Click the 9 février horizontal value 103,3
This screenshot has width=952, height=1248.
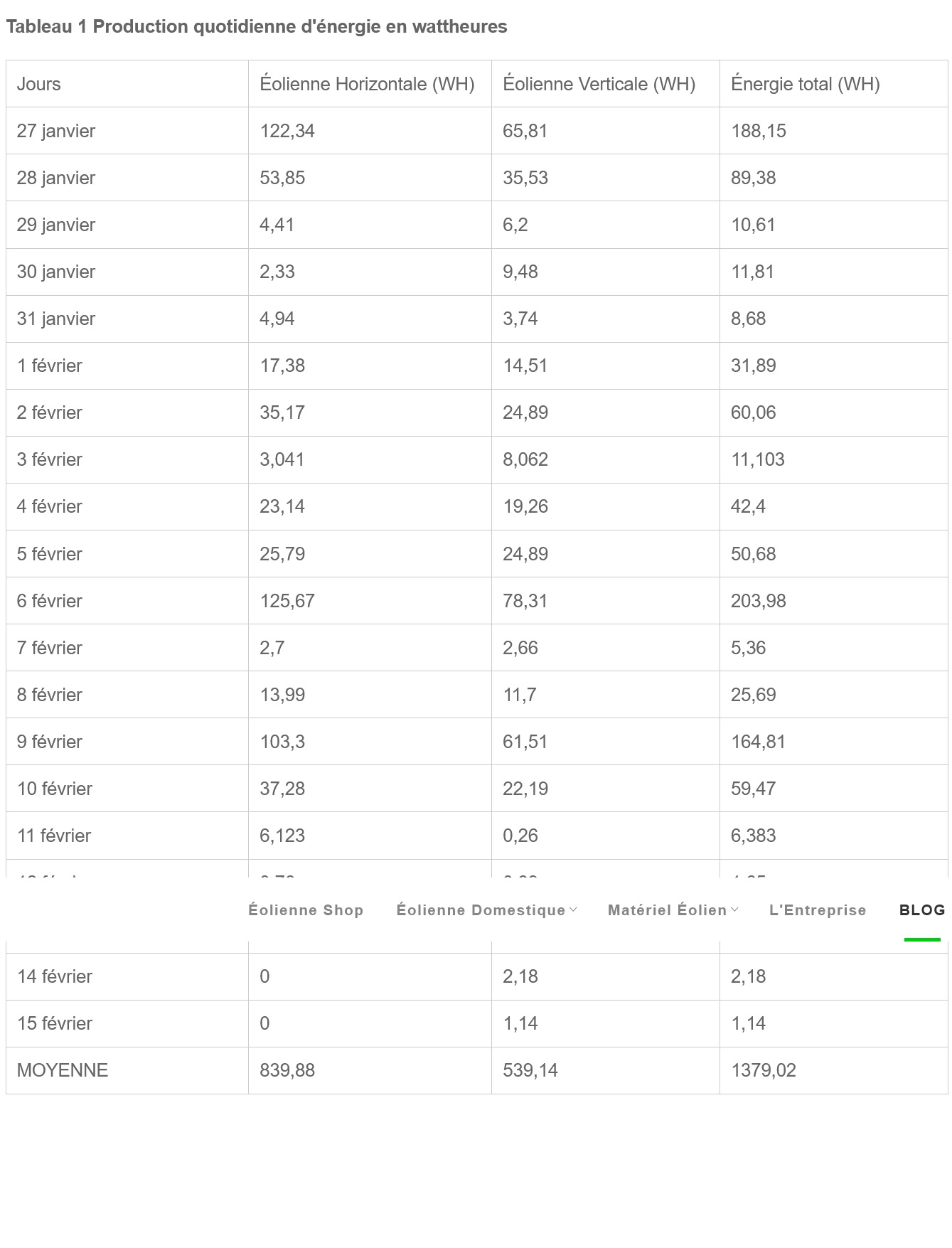pyautogui.click(x=282, y=742)
